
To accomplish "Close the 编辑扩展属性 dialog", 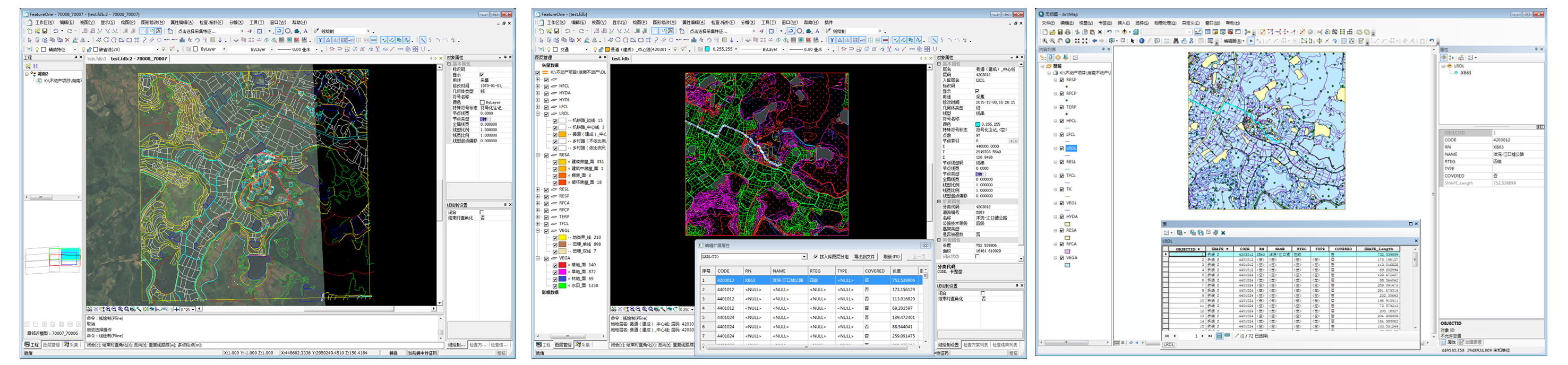I will coord(925,246).
